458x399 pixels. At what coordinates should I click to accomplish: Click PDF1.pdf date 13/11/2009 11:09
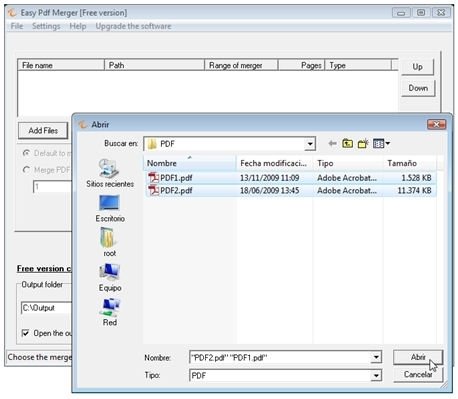pyautogui.click(x=269, y=178)
